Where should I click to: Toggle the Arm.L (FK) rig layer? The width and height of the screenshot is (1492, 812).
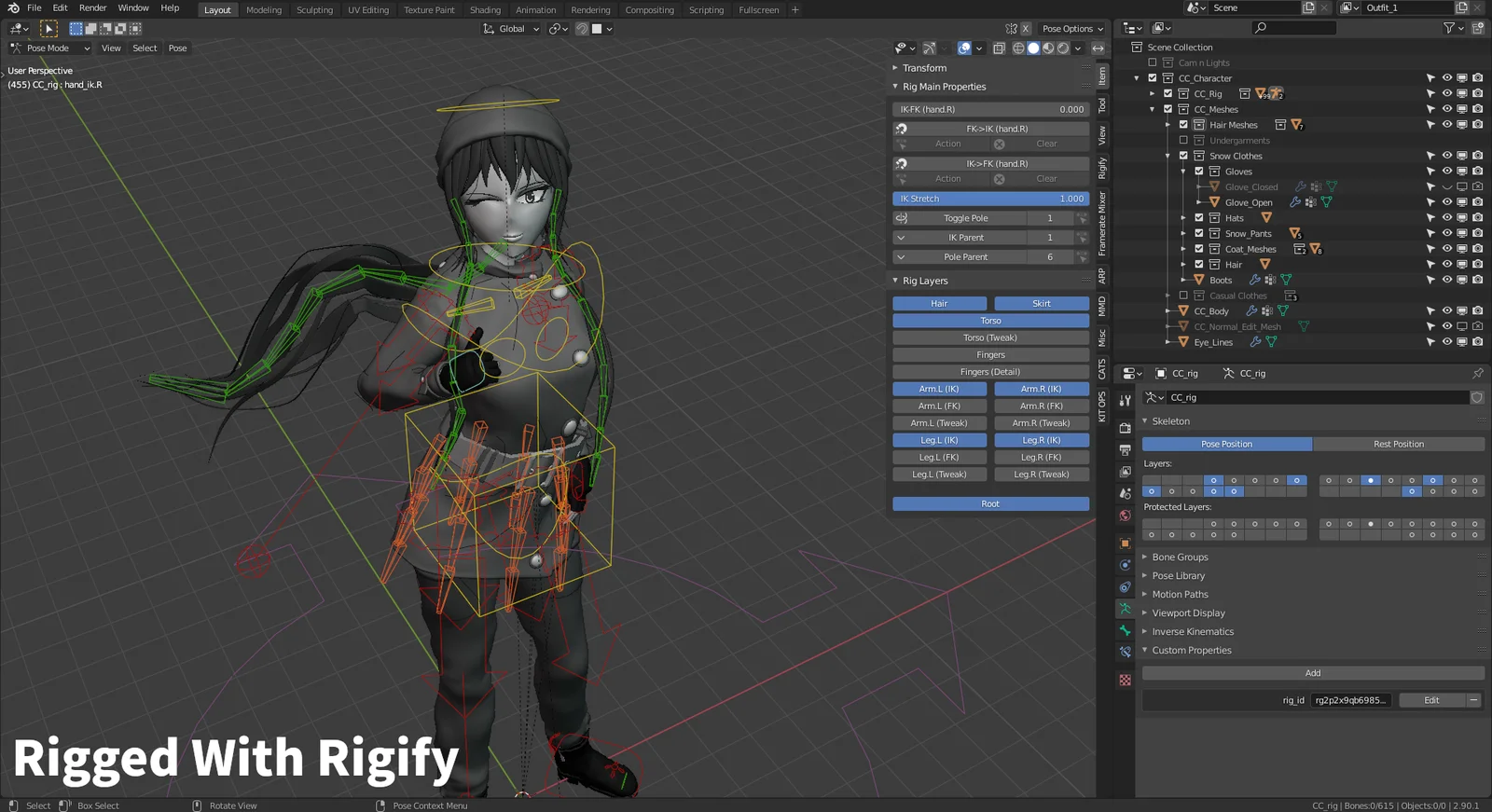939,406
